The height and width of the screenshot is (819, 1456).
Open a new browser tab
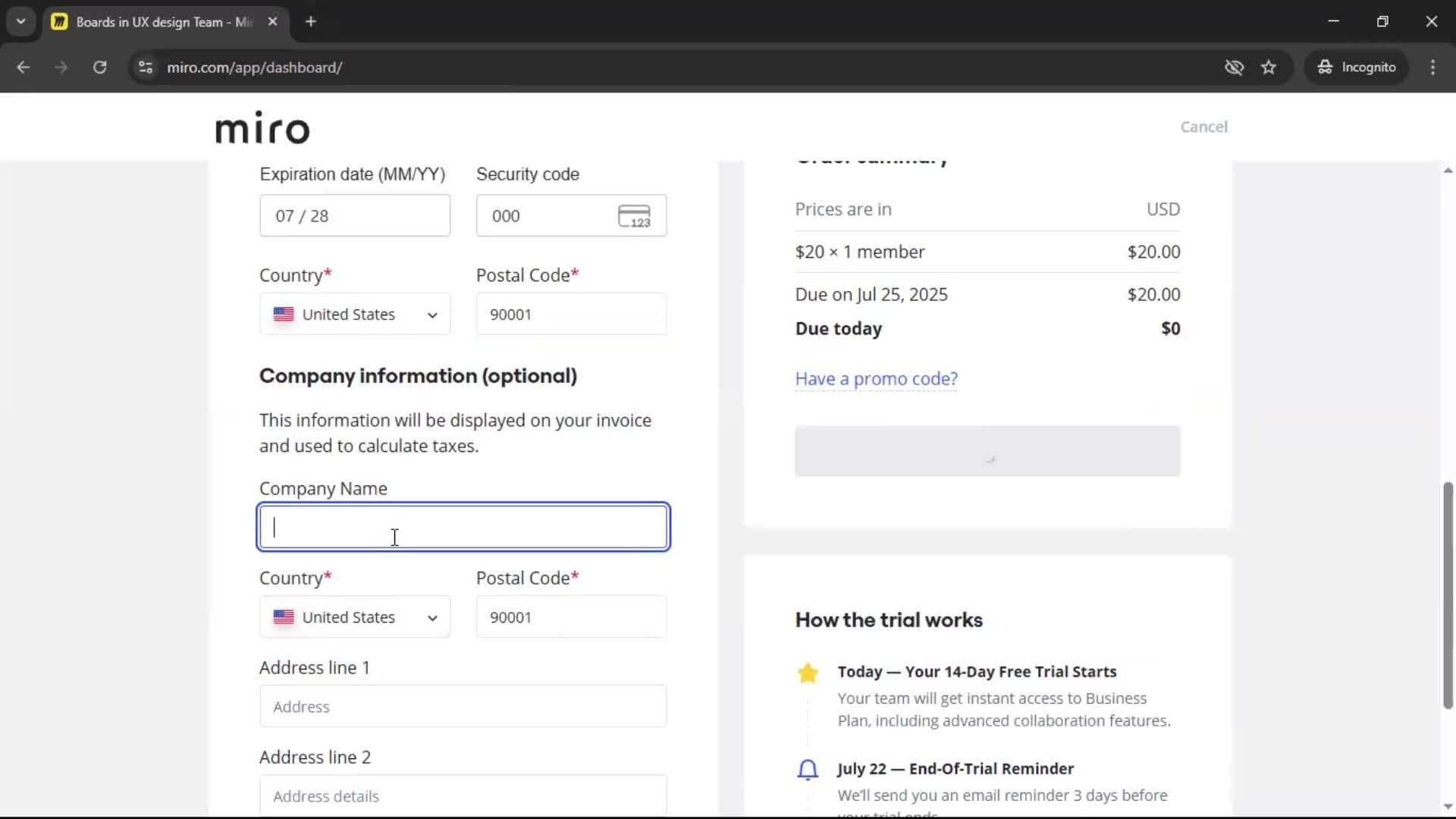pos(311,21)
